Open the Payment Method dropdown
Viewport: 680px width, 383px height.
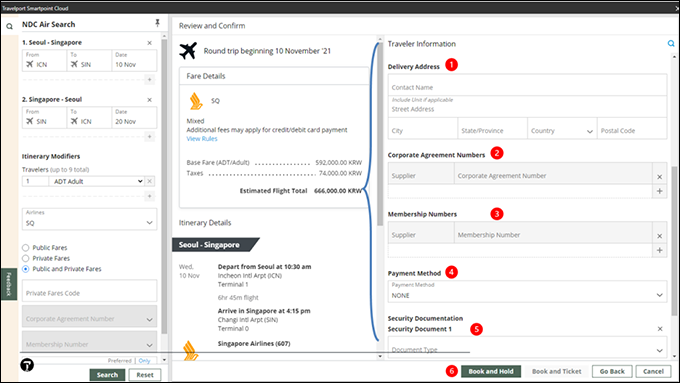(527, 291)
